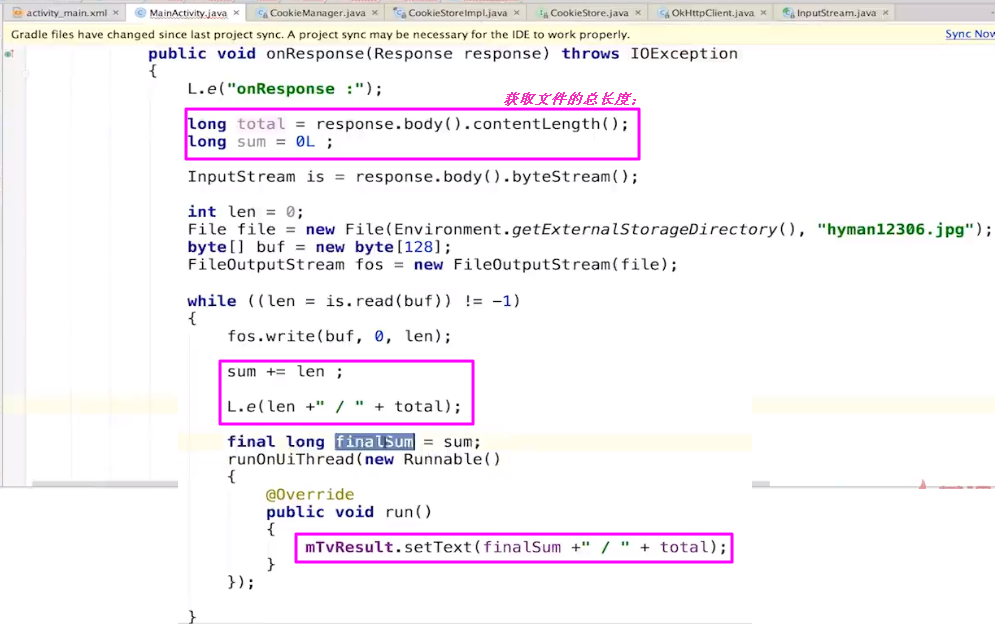Image resolution: width=995 pixels, height=628 pixels.
Task: Click the fos.write statement
Action: coord(339,336)
